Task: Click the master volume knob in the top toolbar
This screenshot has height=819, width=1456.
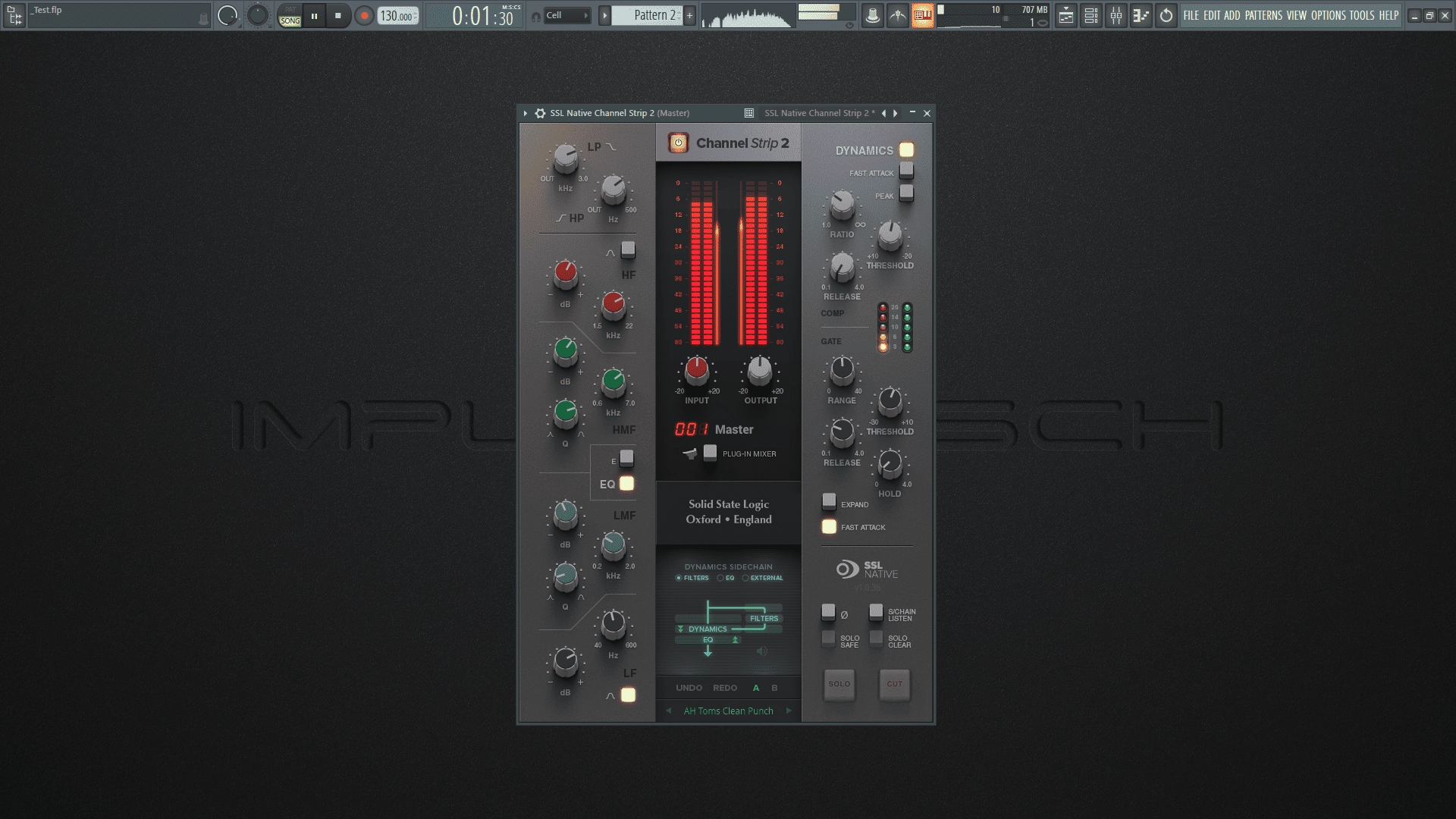Action: click(x=227, y=15)
